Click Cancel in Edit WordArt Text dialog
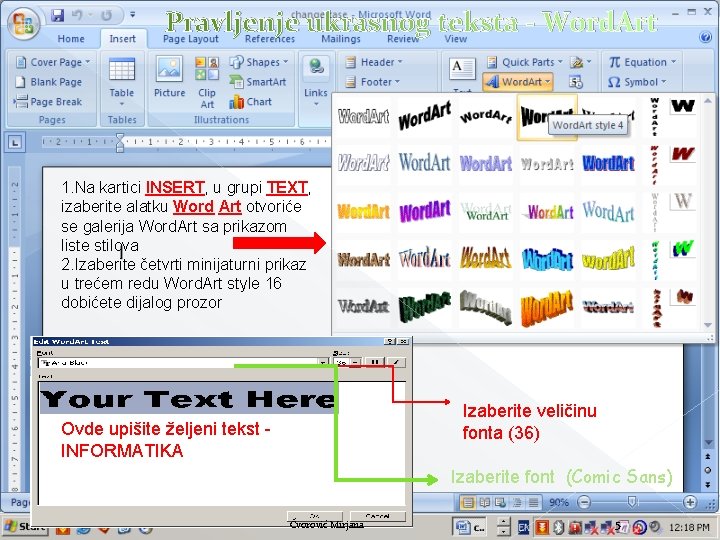720x540 pixels. coord(377,516)
